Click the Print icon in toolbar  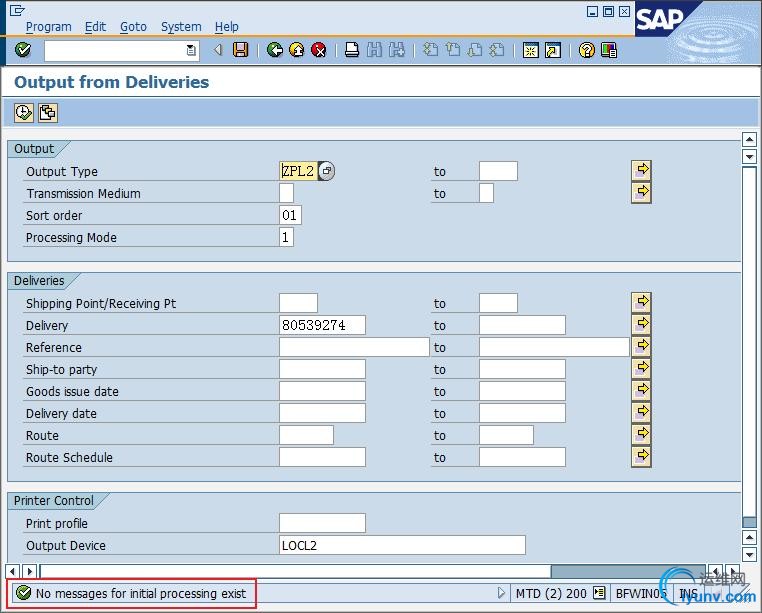click(x=352, y=50)
